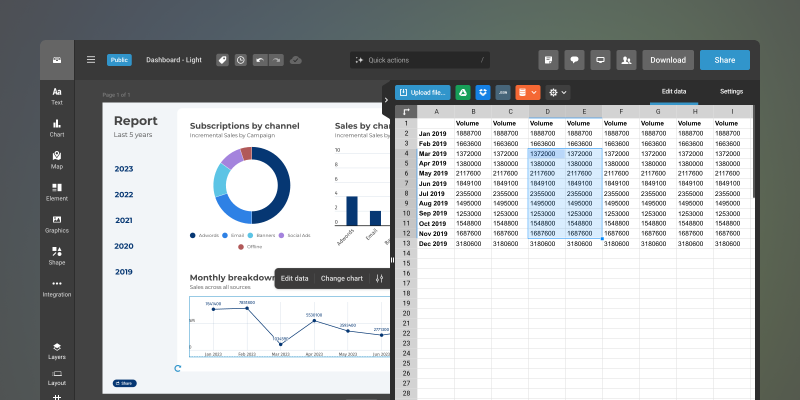Switch to the Edit data tab
Screen dimensions: 800x400
673,92
